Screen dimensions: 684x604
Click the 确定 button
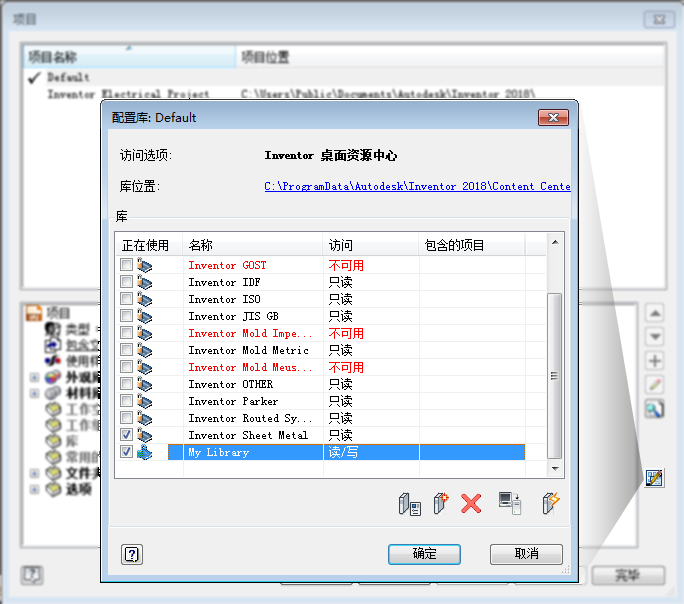click(424, 554)
